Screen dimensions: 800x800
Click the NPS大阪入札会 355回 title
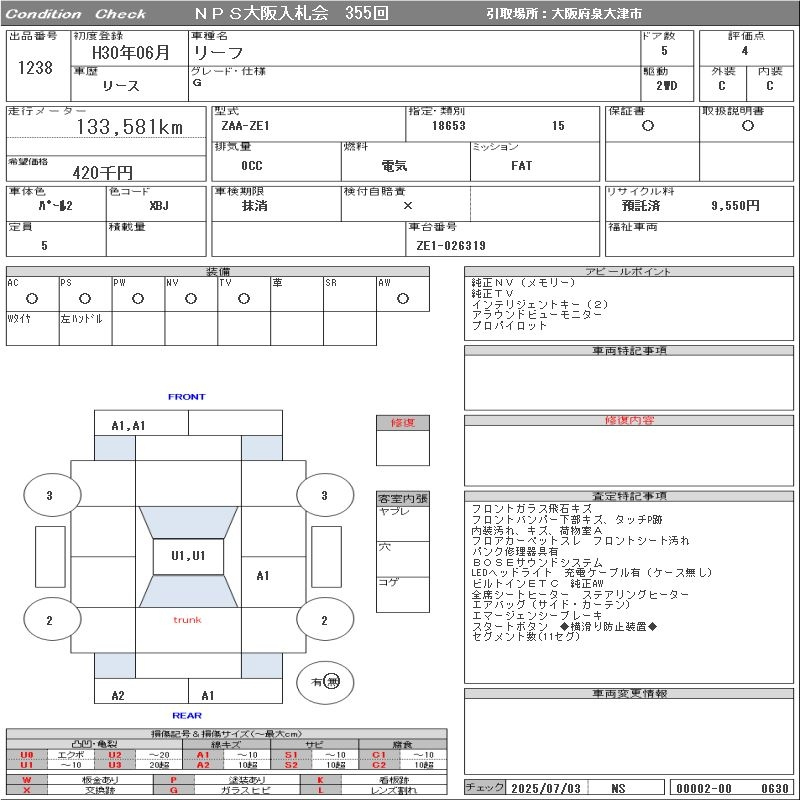pos(291,13)
